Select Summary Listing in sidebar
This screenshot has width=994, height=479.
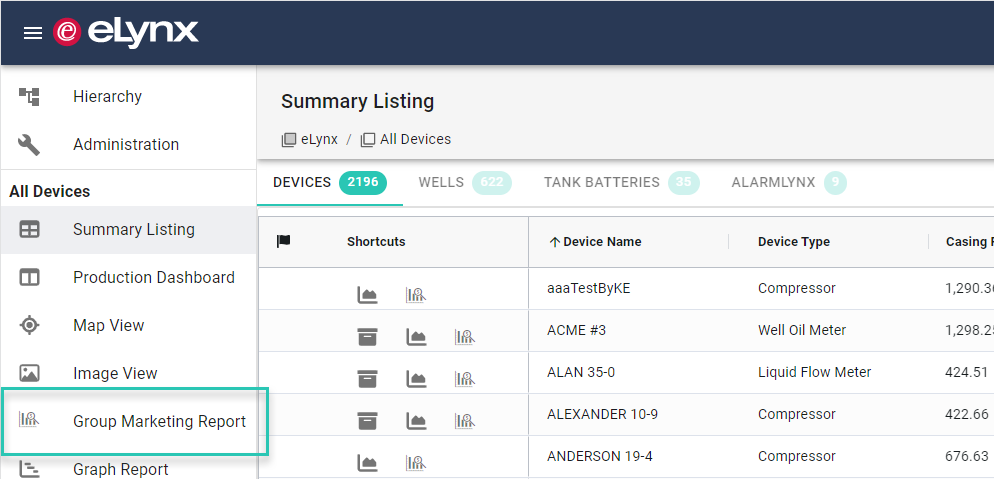[x=128, y=229]
